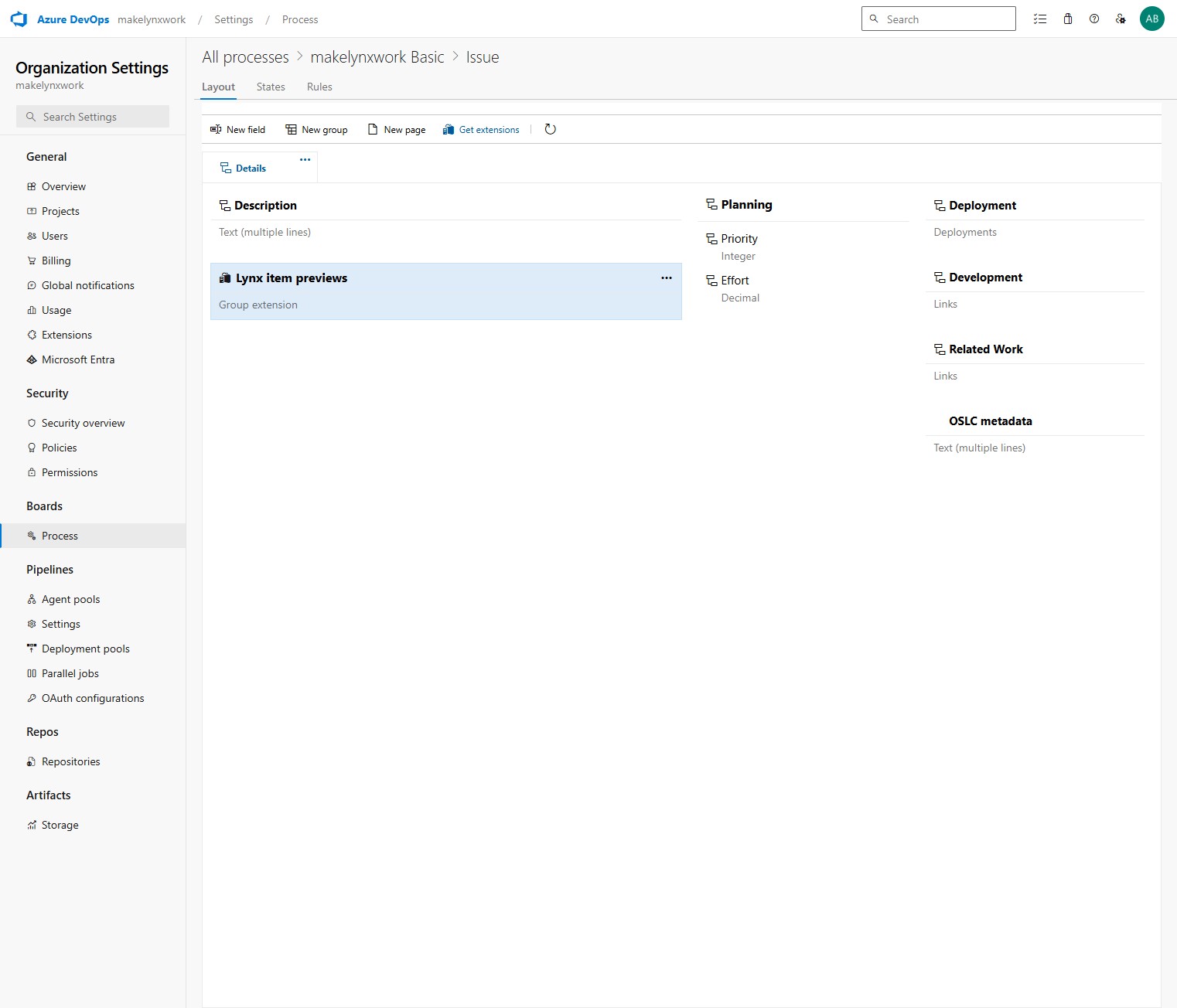Screen dimensions: 1177x1008
Task: Click the Effort field icon
Action: click(x=711, y=281)
